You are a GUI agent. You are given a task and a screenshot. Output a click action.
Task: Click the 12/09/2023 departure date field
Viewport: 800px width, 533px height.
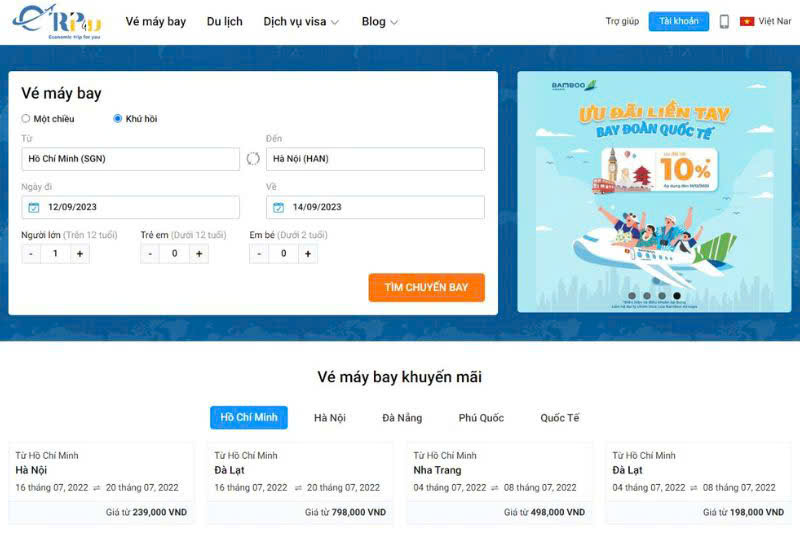pyautogui.click(x=131, y=207)
